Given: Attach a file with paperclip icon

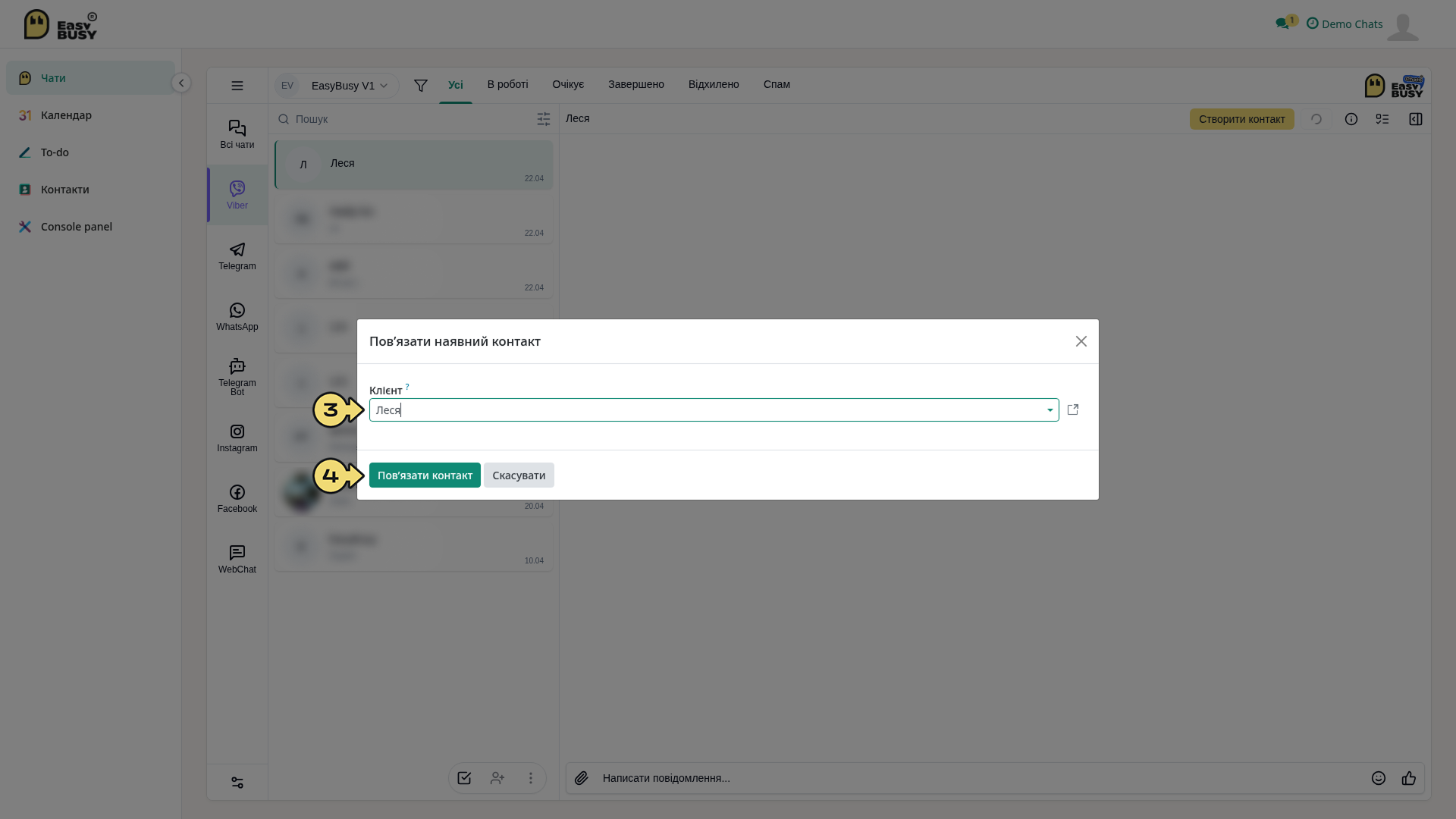Looking at the screenshot, I should 582,778.
